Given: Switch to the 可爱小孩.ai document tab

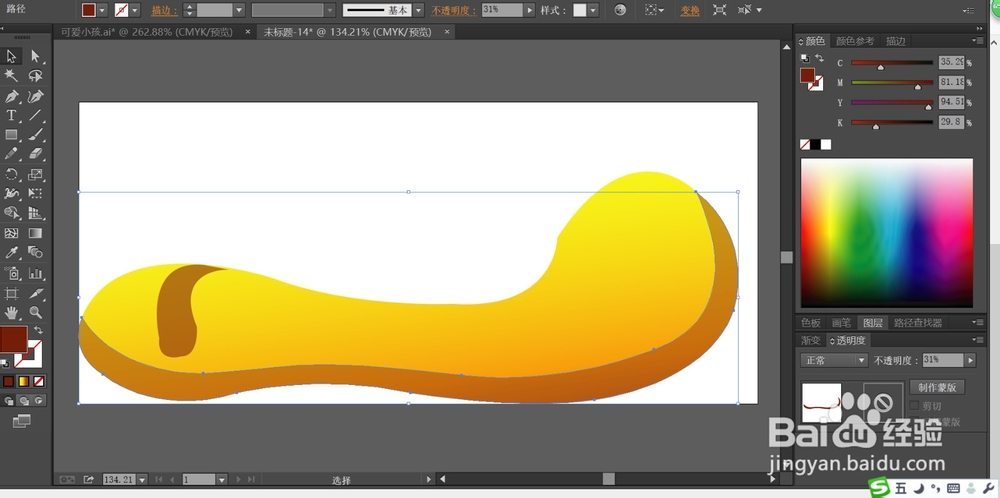Looking at the screenshot, I should coord(145,32).
